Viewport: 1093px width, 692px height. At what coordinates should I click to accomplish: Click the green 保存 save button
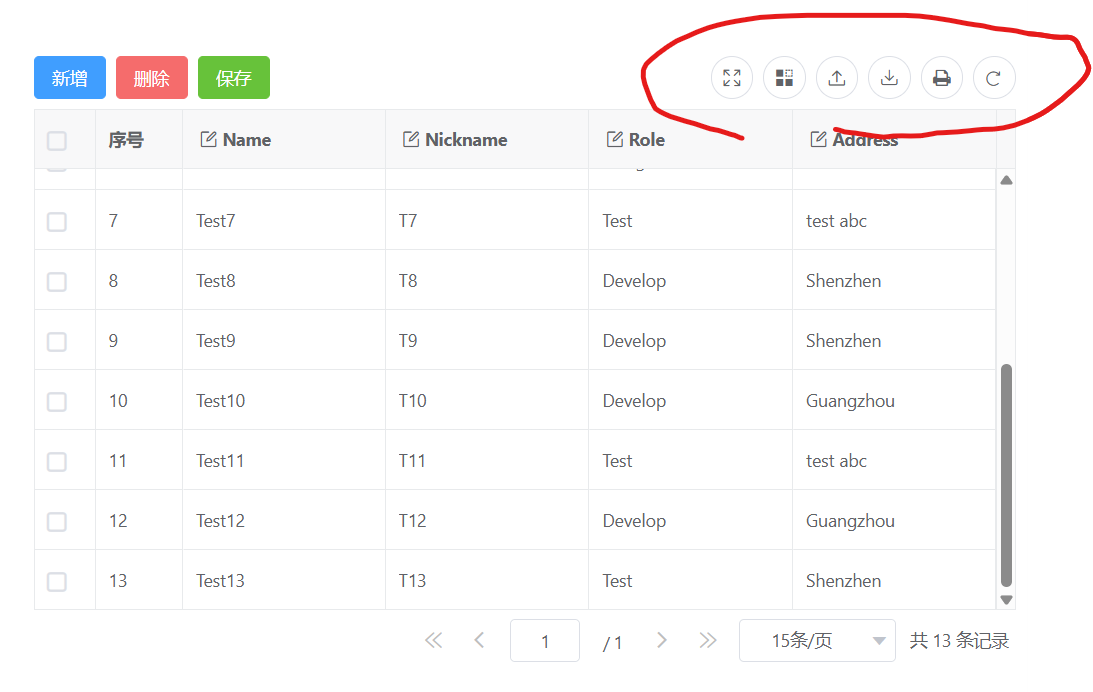[234, 78]
